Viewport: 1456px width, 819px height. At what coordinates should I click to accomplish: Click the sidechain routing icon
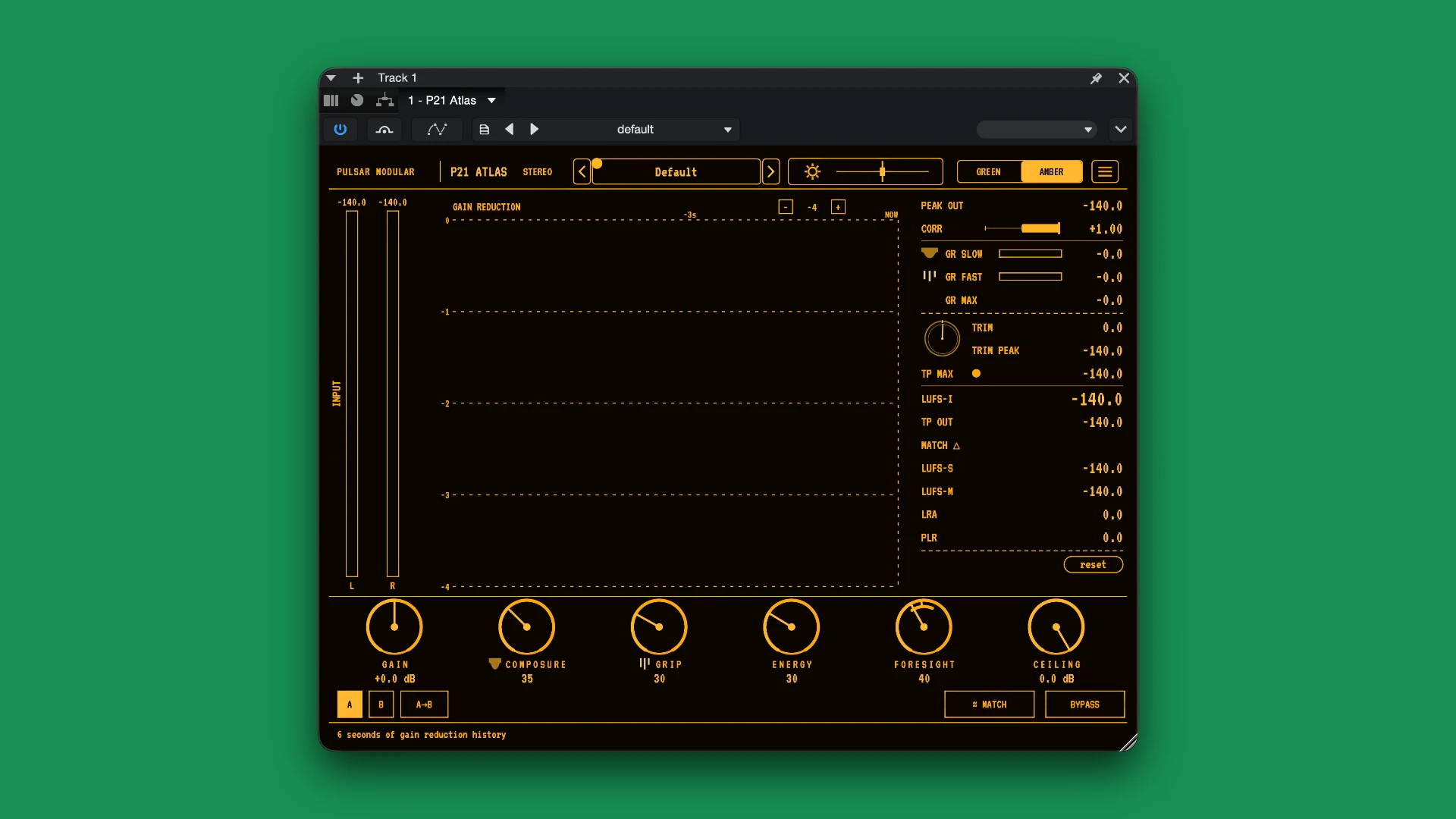(384, 130)
